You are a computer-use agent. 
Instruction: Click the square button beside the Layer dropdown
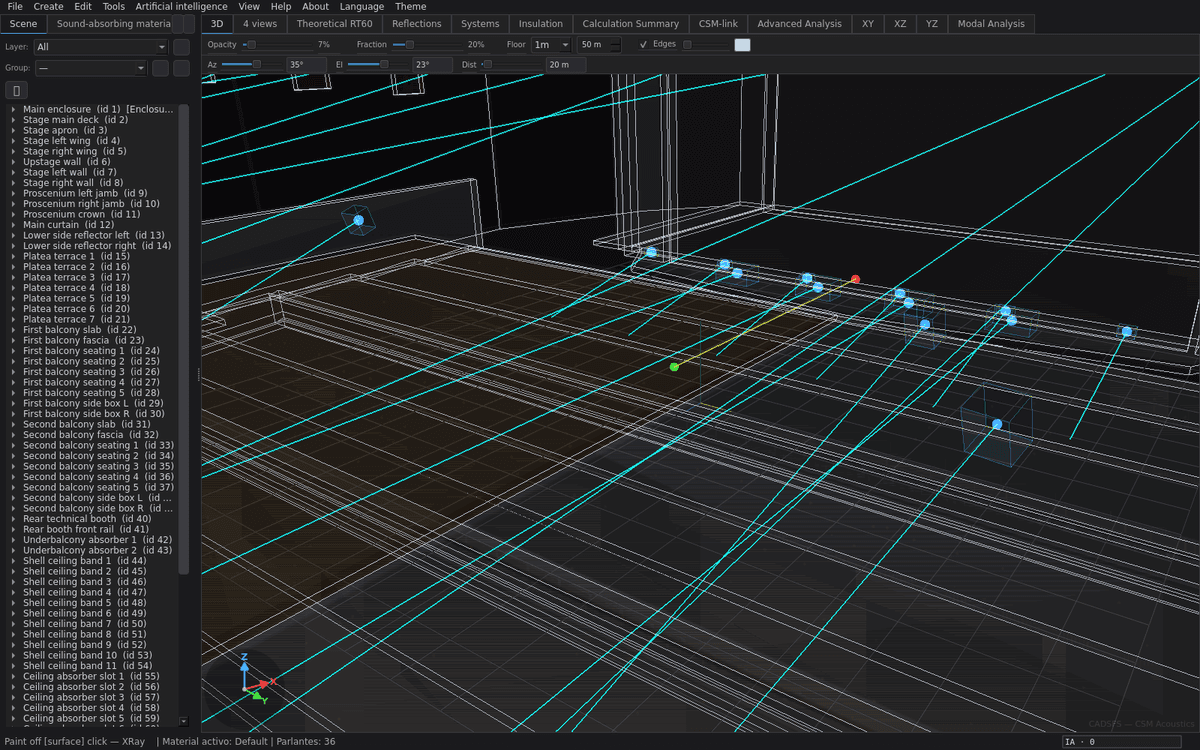181,47
